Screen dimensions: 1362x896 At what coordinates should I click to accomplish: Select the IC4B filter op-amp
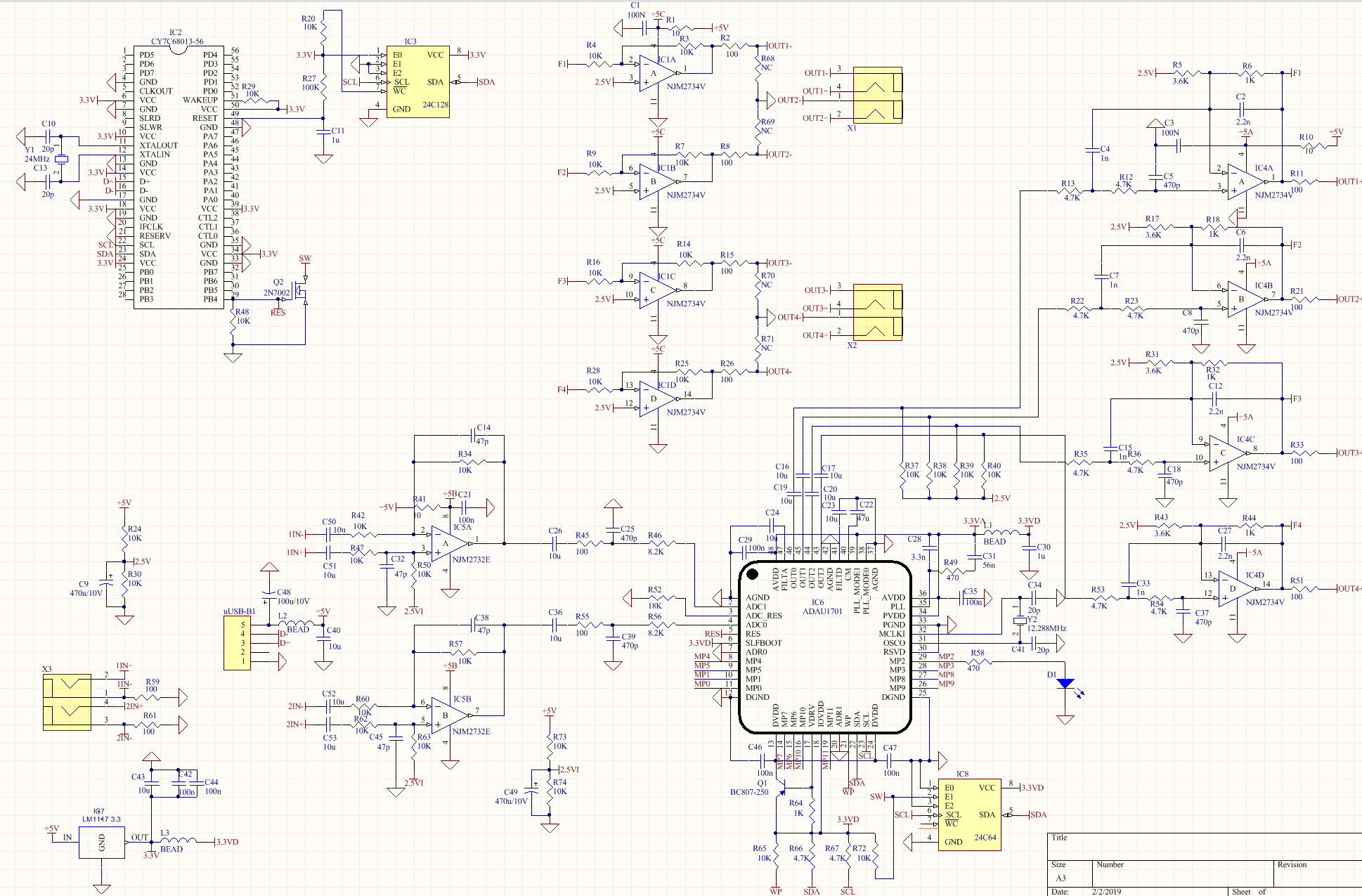(x=1247, y=299)
